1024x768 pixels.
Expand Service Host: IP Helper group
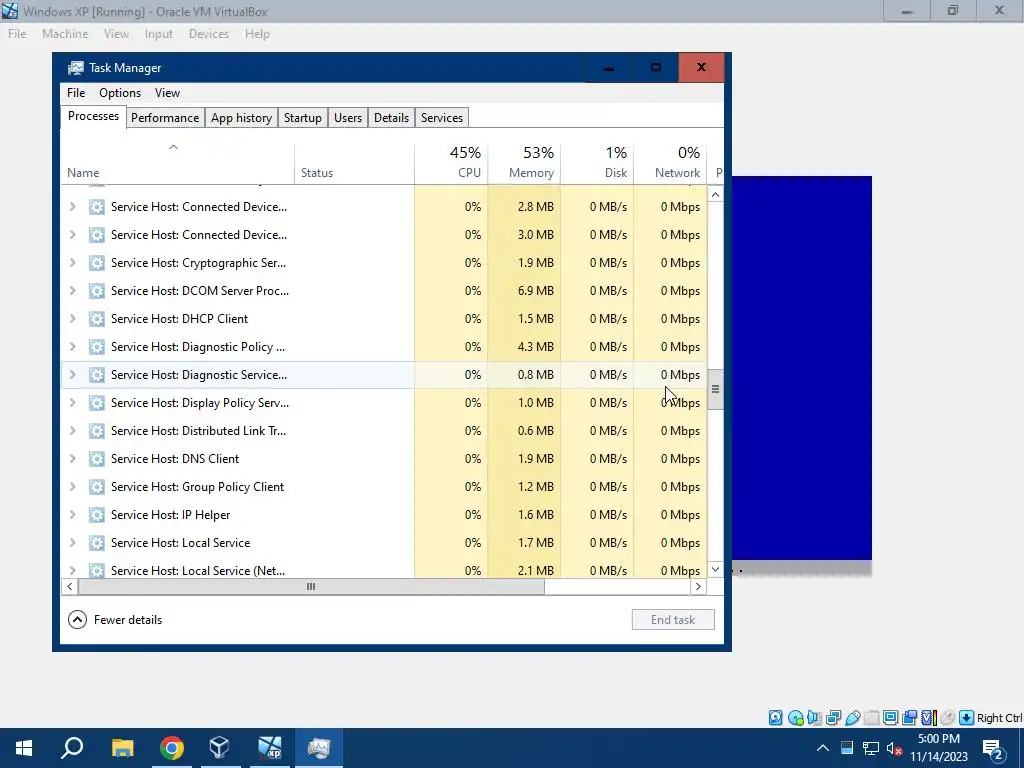(72, 515)
